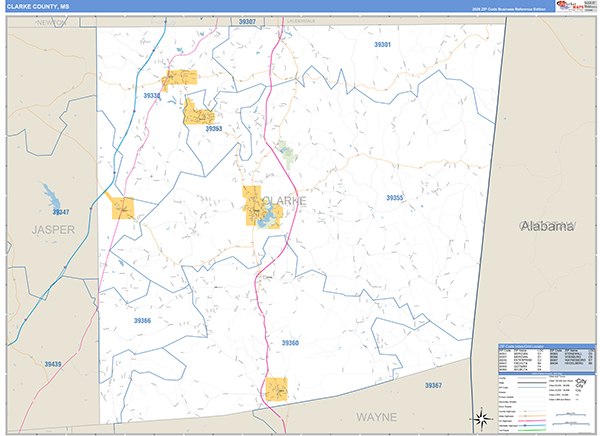Click ZIP code label 39330

152,95
